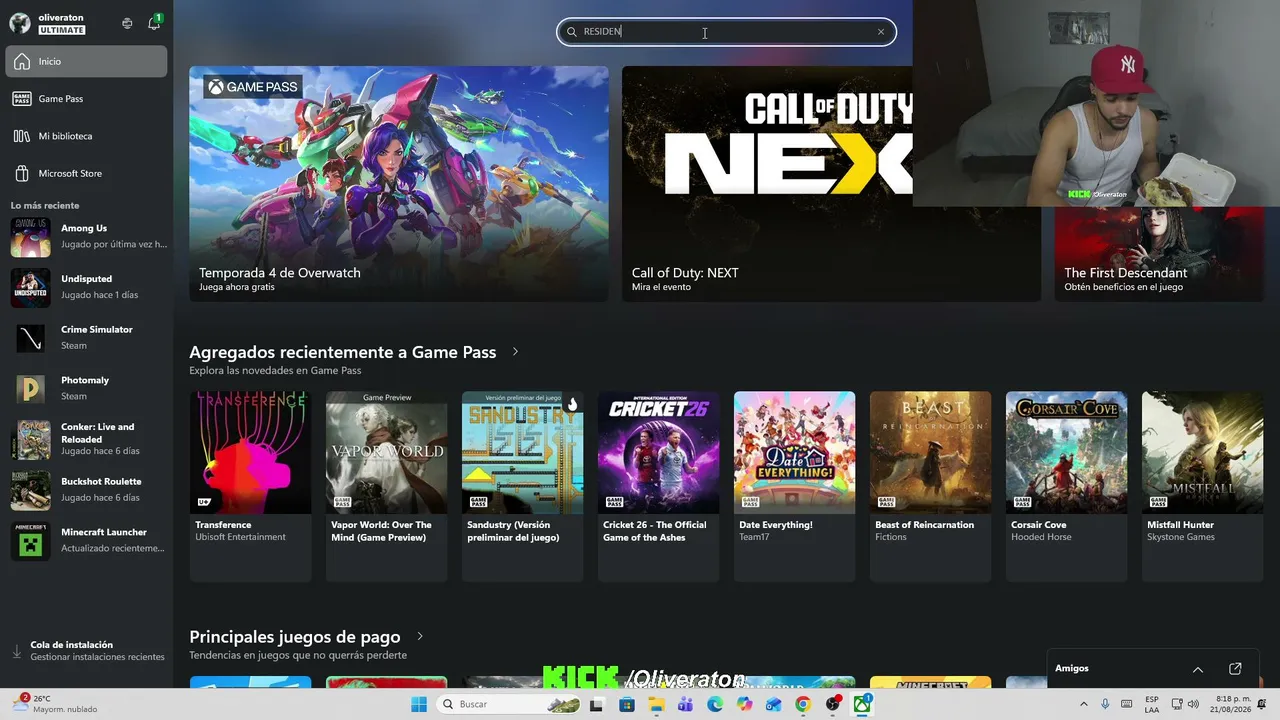Open File Explorer from the taskbar

click(x=657, y=704)
